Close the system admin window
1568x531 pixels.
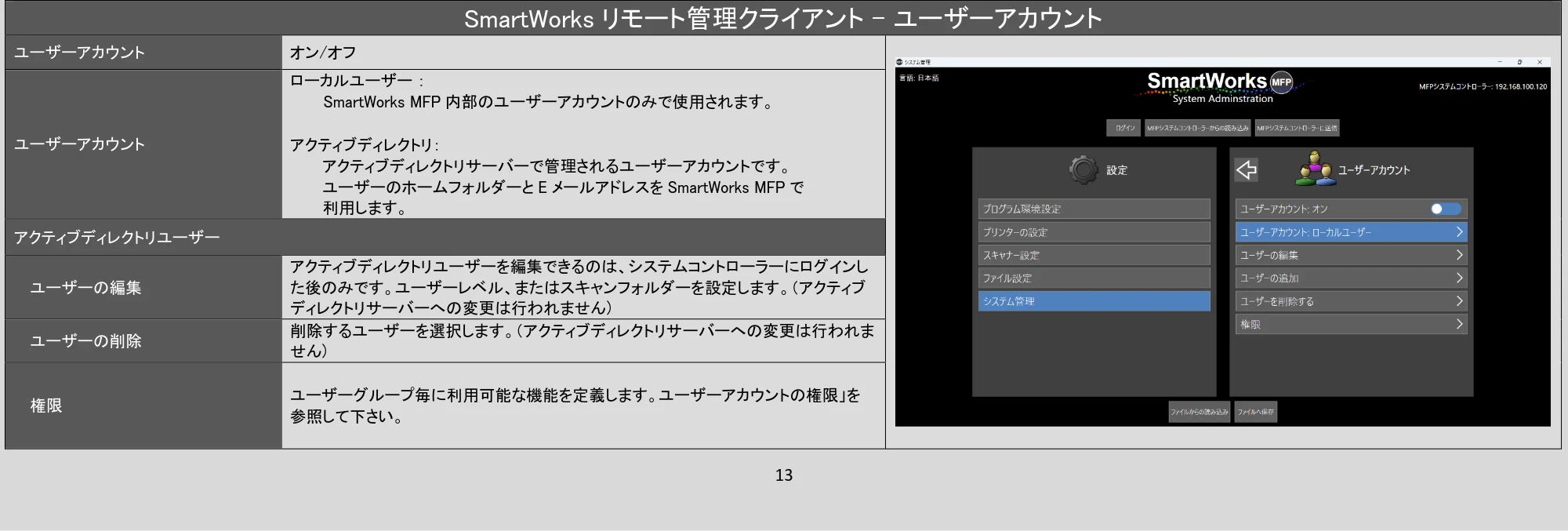pos(1539,62)
